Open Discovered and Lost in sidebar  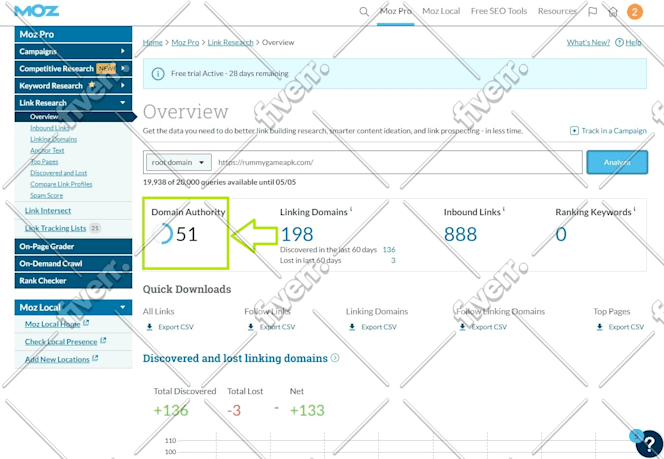[58, 173]
